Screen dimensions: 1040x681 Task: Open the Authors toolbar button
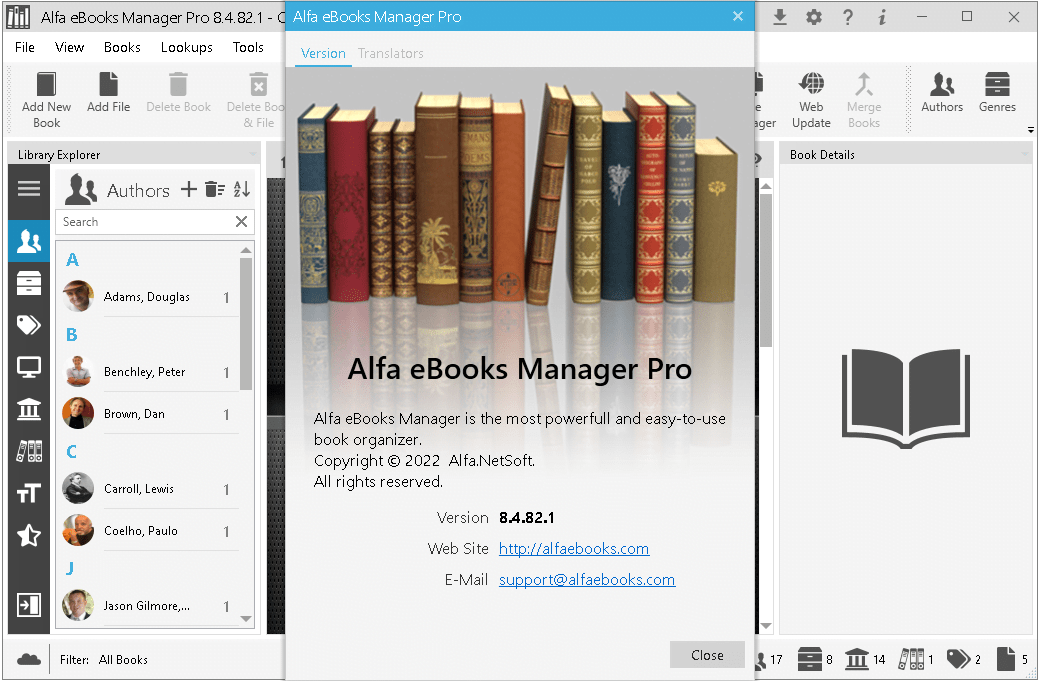click(x=942, y=92)
